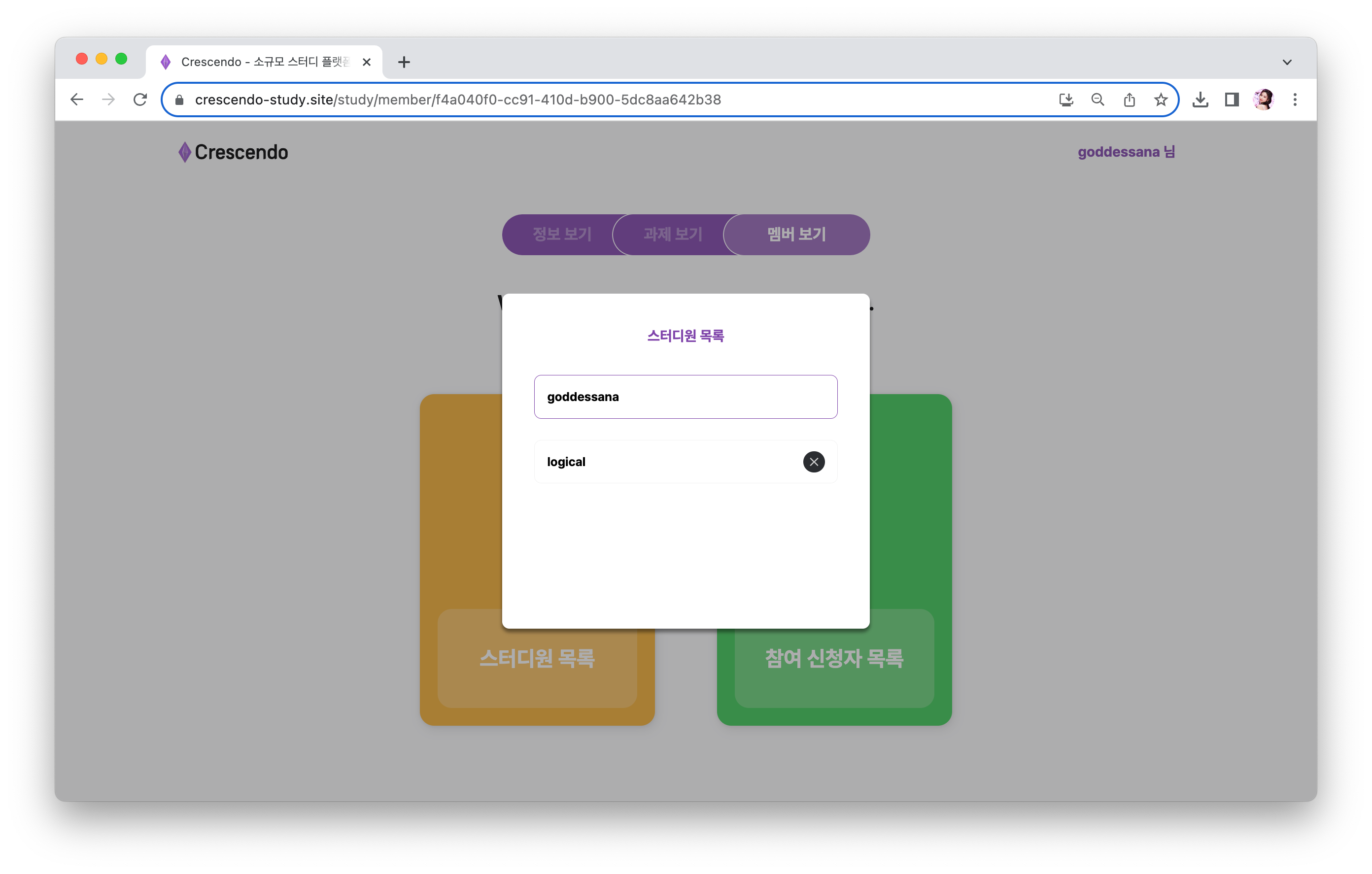Image resolution: width=1372 pixels, height=874 pixels.
Task: Click the zoom magnifier icon
Action: [1098, 100]
